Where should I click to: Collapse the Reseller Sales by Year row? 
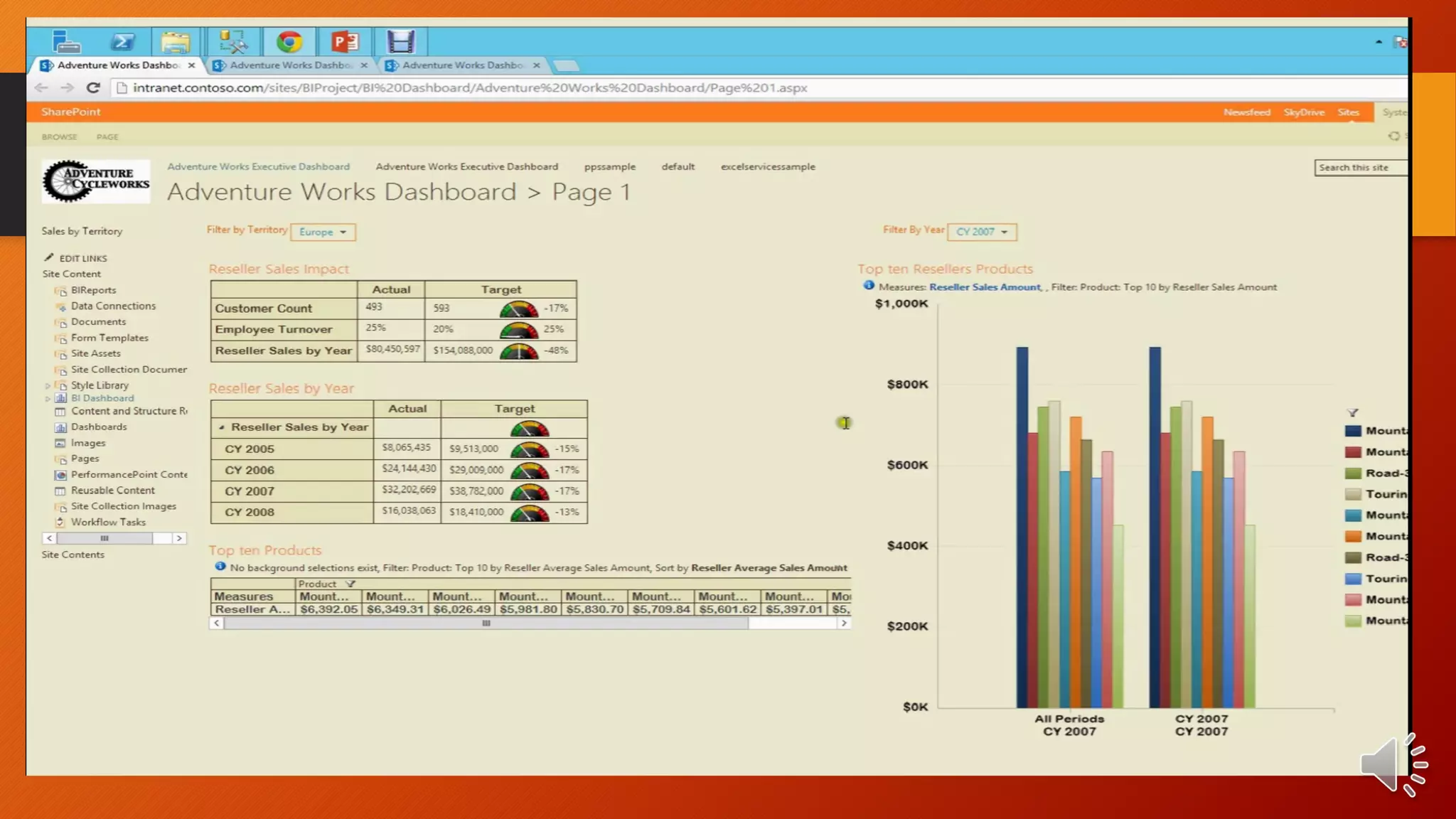pyautogui.click(x=222, y=427)
